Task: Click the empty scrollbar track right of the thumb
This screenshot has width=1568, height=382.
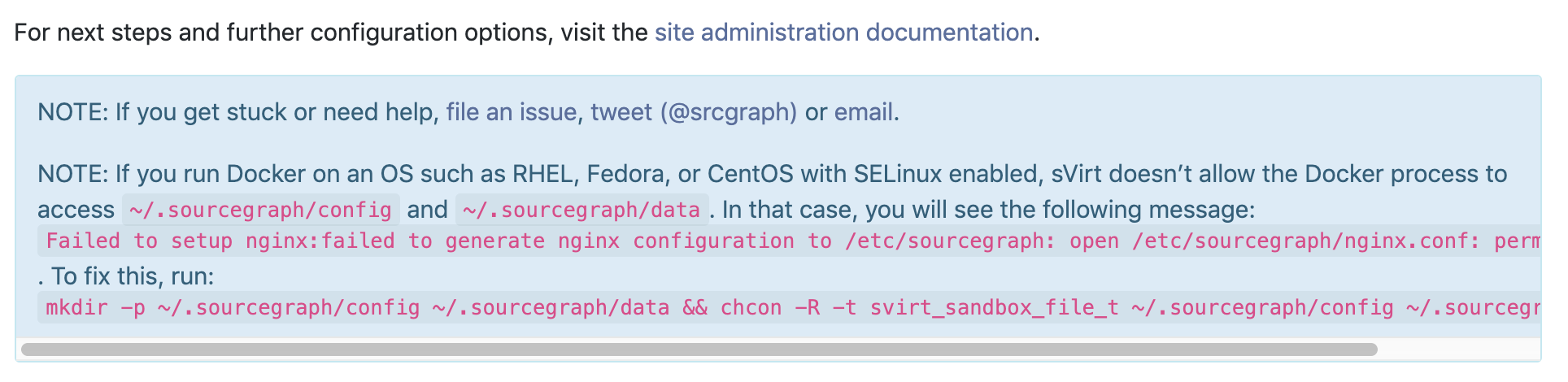Action: [x=1457, y=349]
